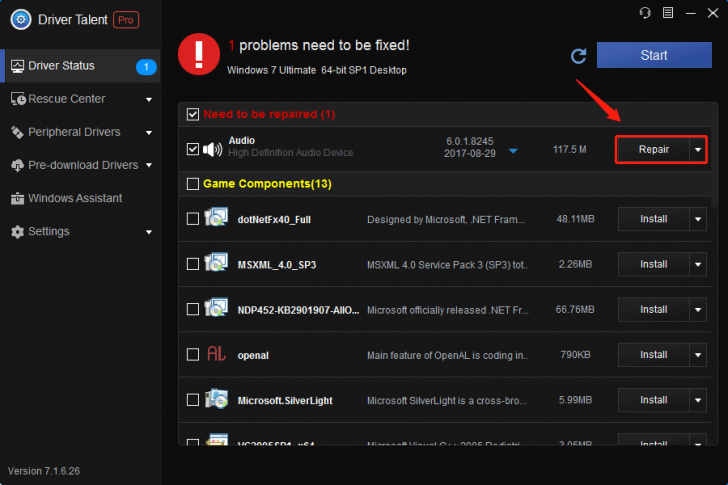This screenshot has height=485, width=728.
Task: Open dropdown arrow beside dotNetFx40_Full Install
Action: pyautogui.click(x=698, y=219)
